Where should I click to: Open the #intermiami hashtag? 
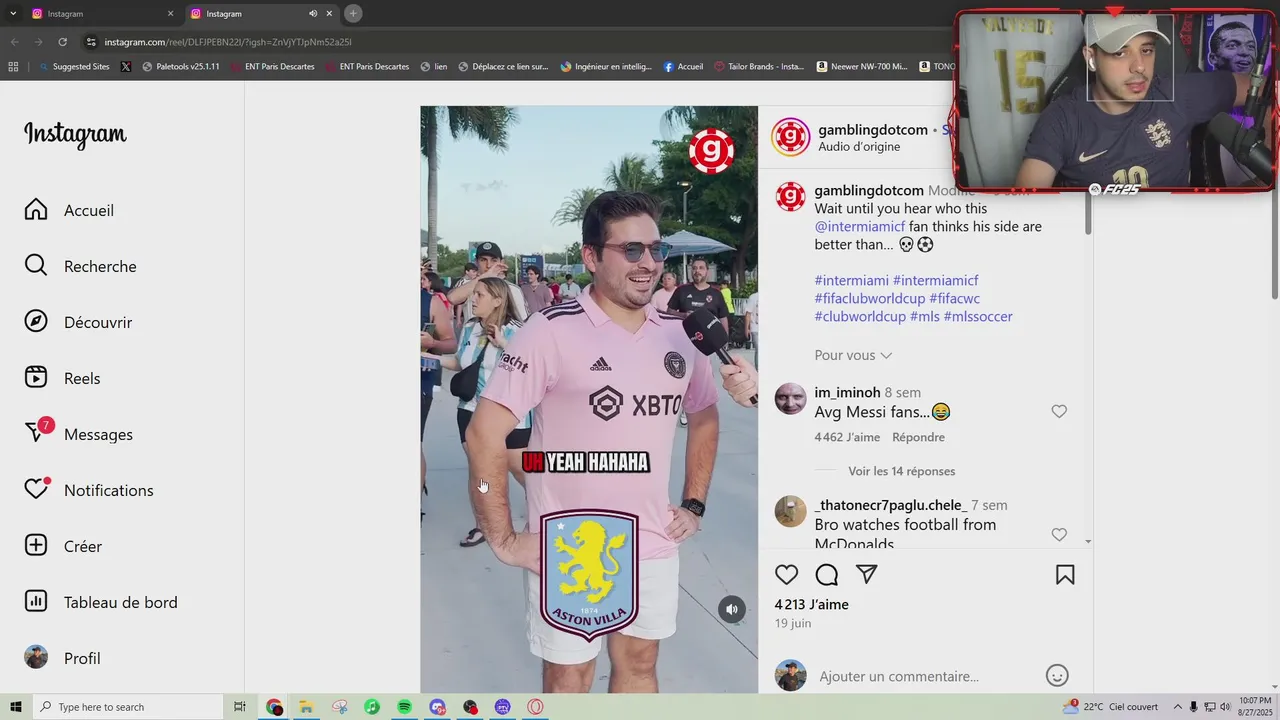[851, 280]
